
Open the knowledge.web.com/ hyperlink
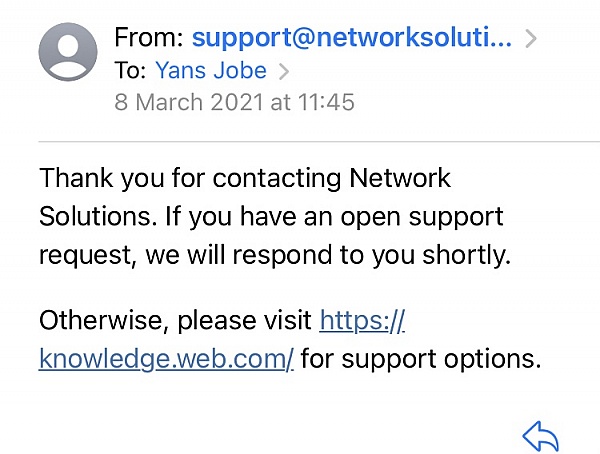[x=166, y=359]
